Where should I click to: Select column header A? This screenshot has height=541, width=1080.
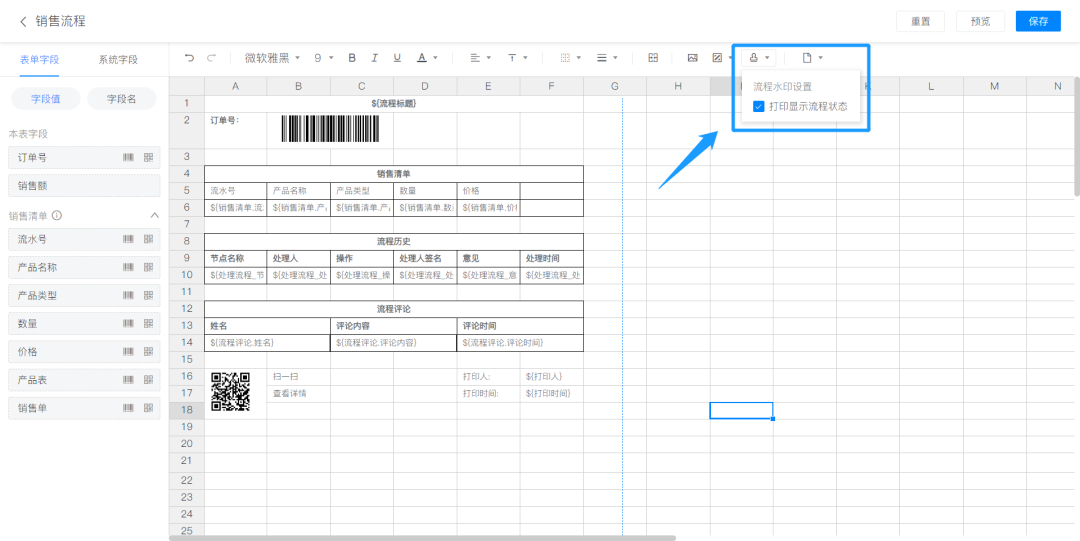click(x=236, y=86)
